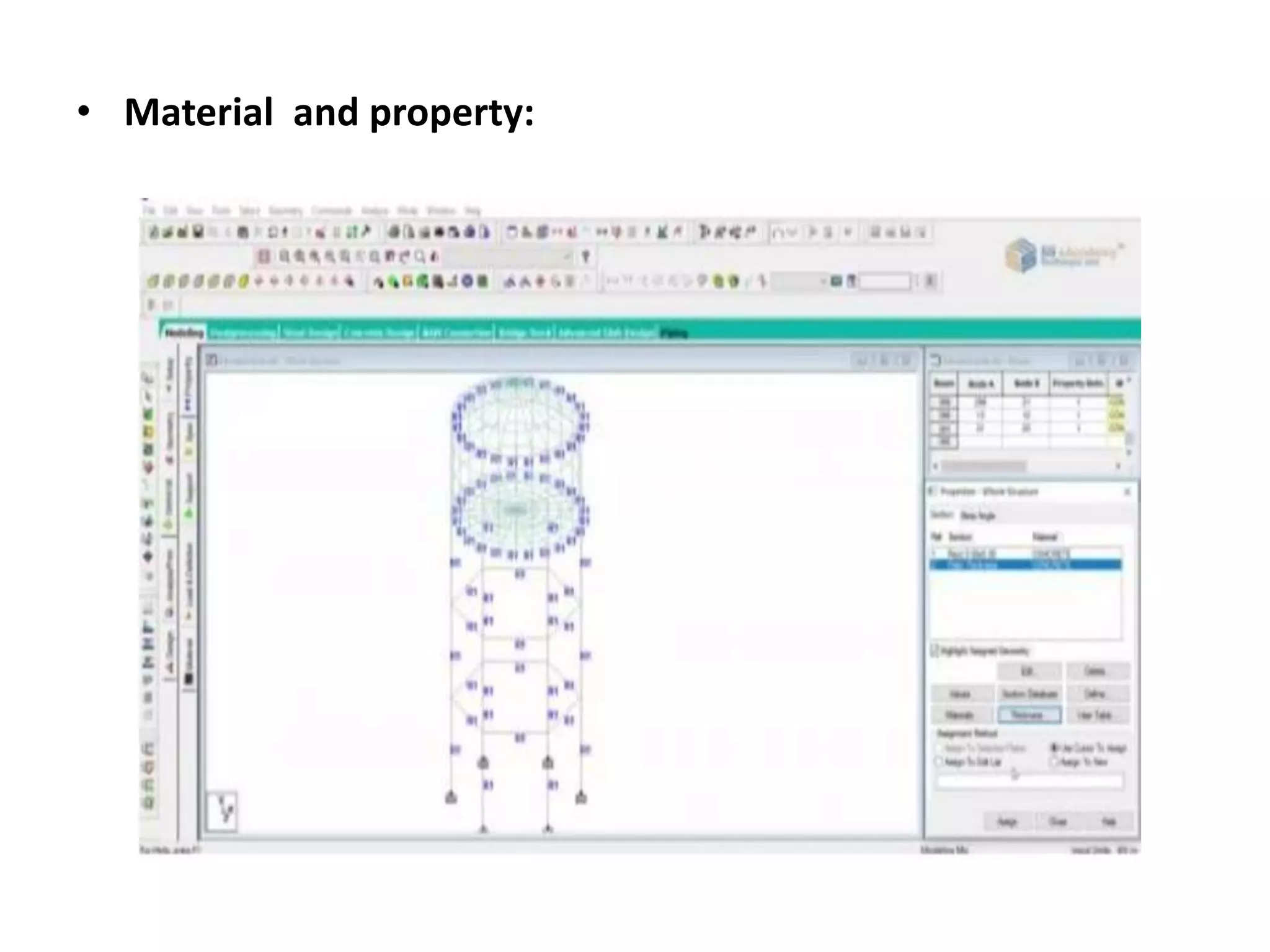1270x952 pixels.
Task: Select Assign To Edit List radio option
Action: click(x=938, y=762)
